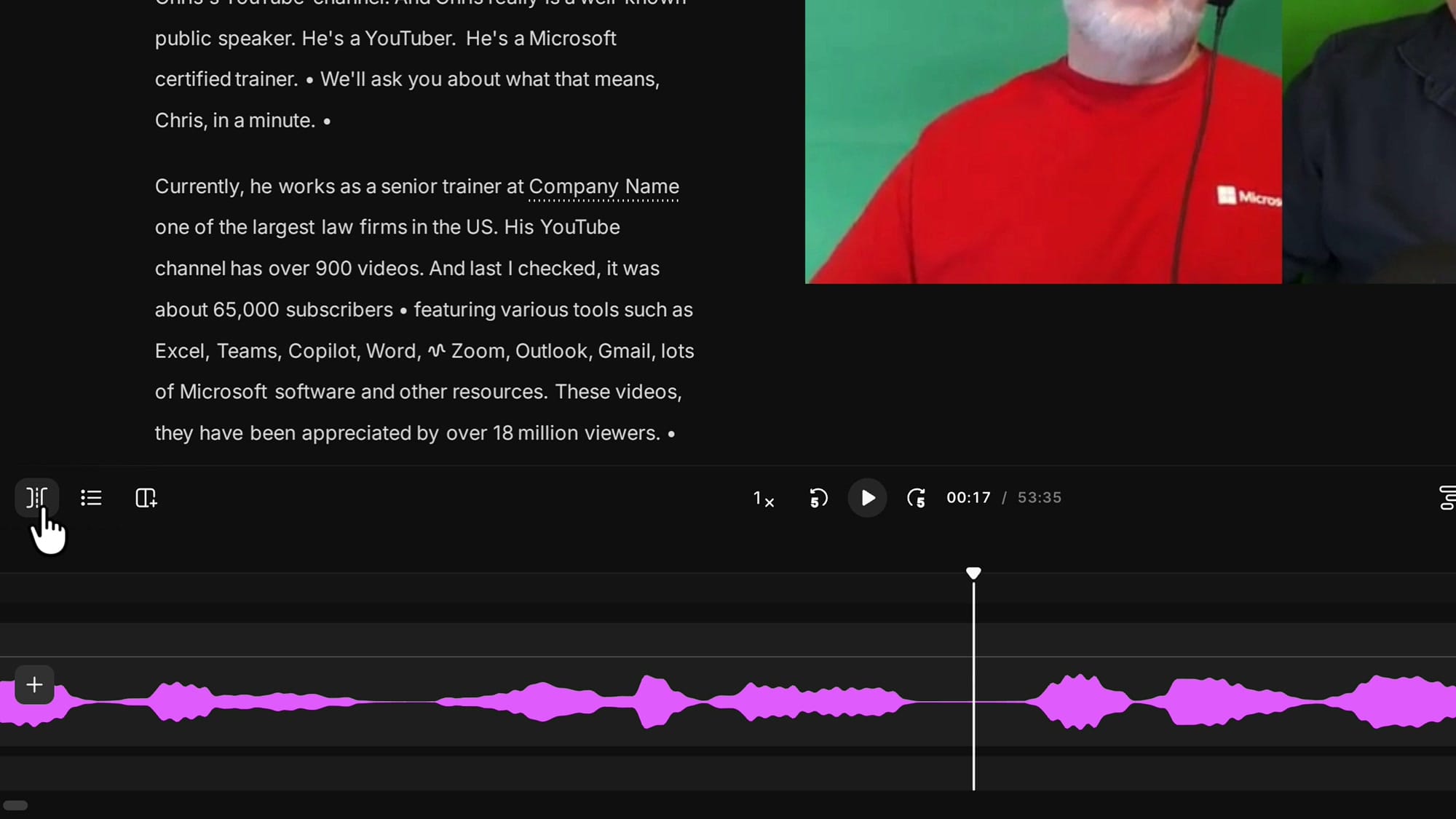Click the words 900 videos in transcript
The width and height of the screenshot is (1456, 819).
point(368,269)
